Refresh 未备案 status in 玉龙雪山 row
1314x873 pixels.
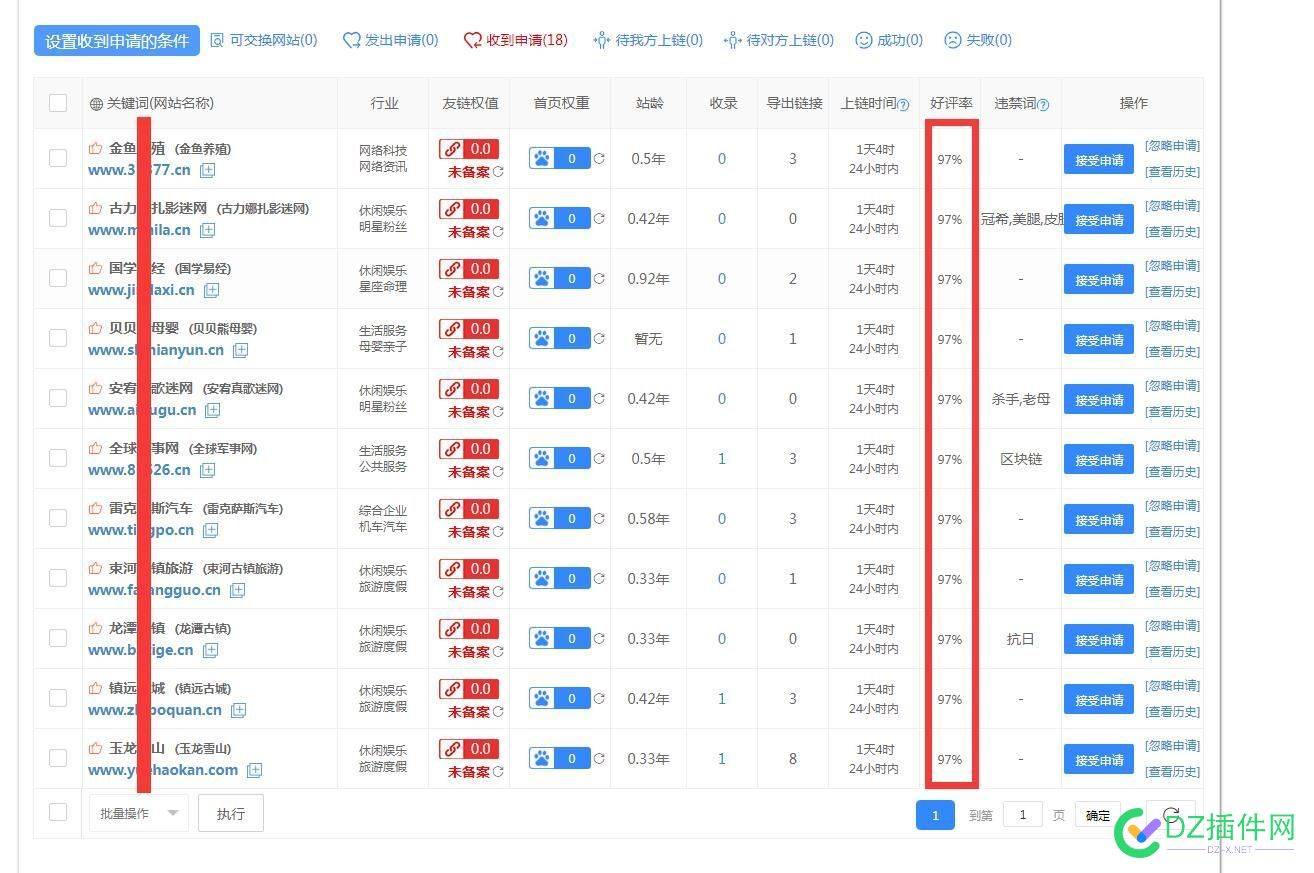point(498,771)
